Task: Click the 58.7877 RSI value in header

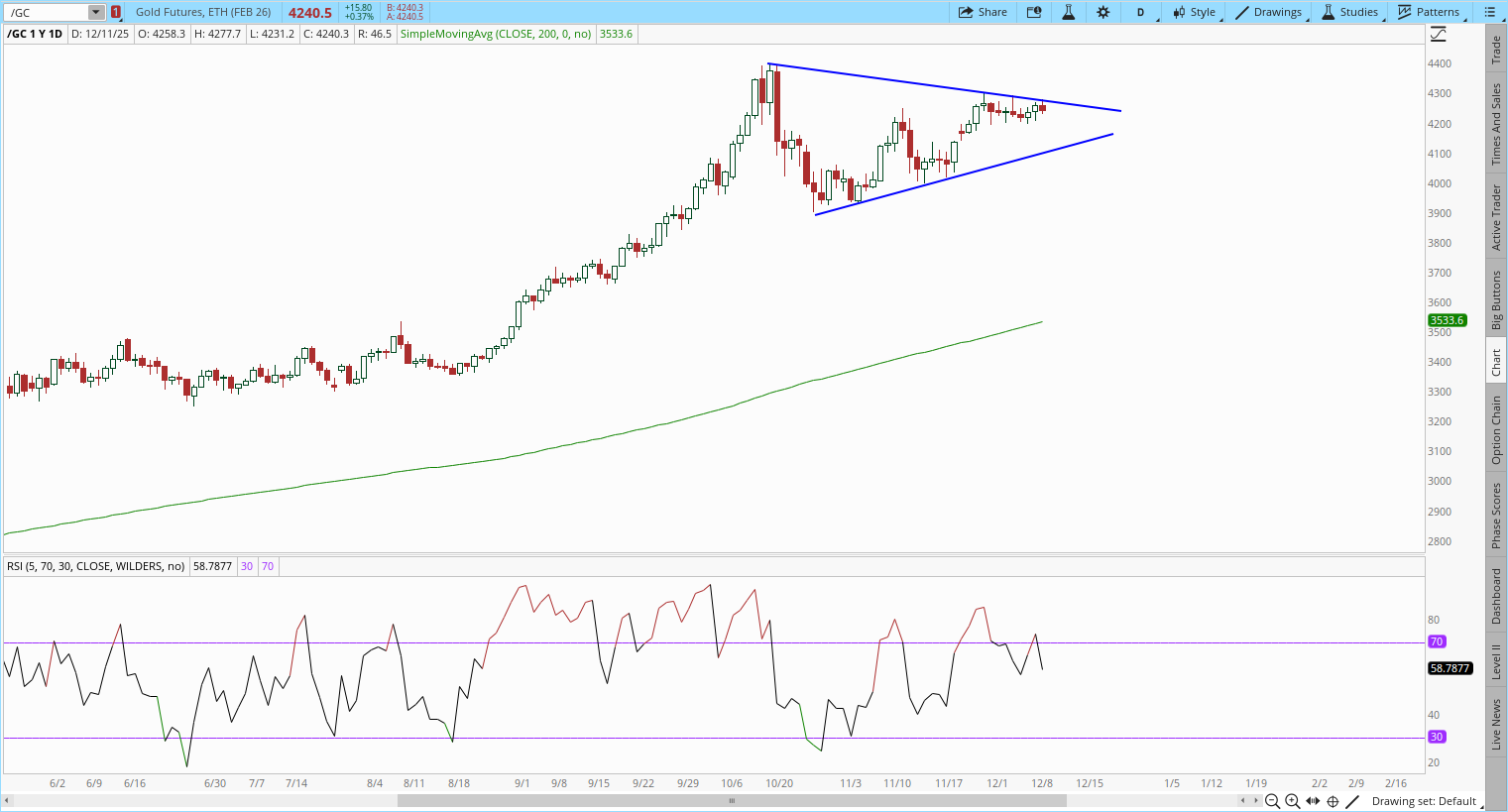Action: [x=212, y=566]
